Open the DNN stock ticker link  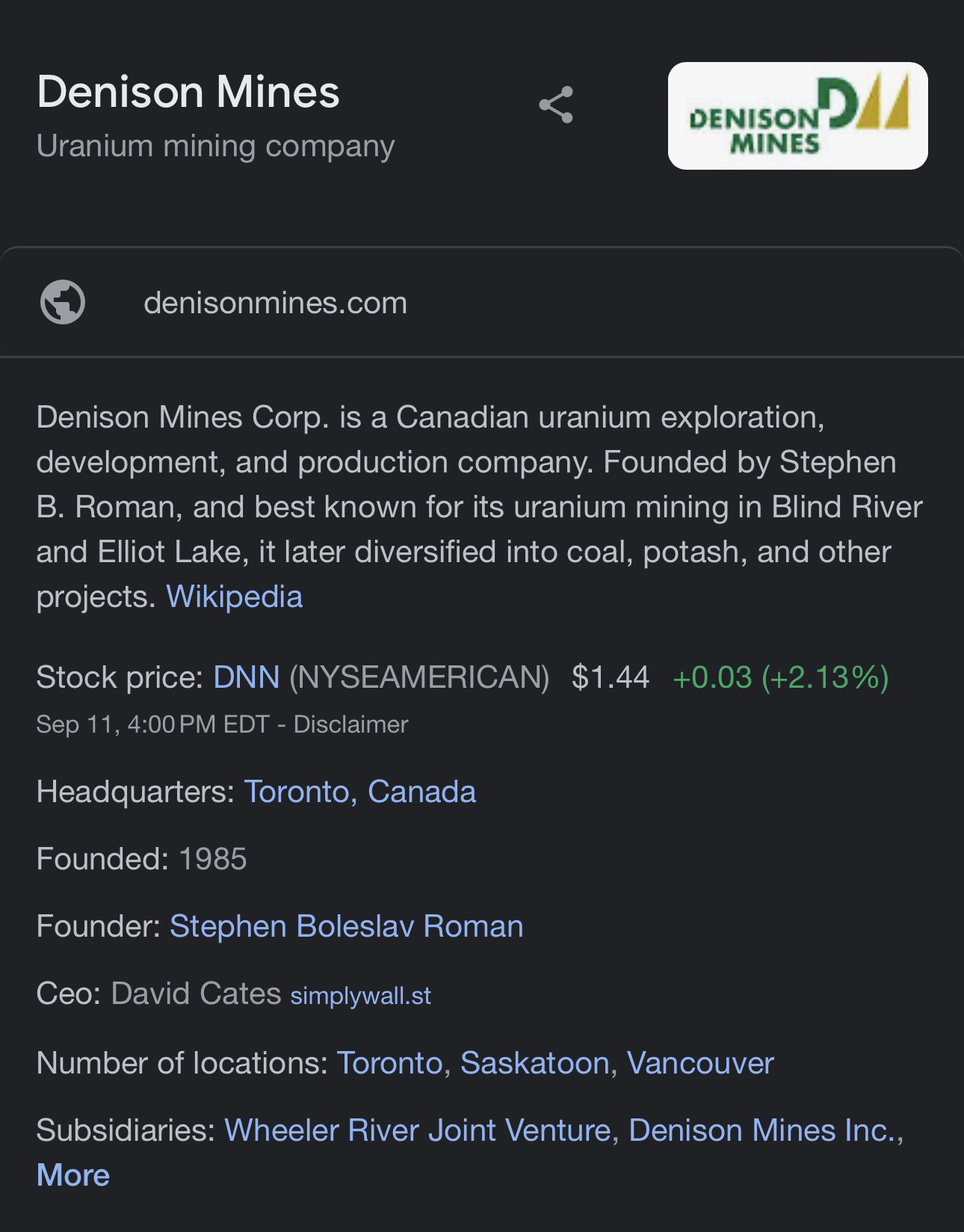pyautogui.click(x=246, y=677)
